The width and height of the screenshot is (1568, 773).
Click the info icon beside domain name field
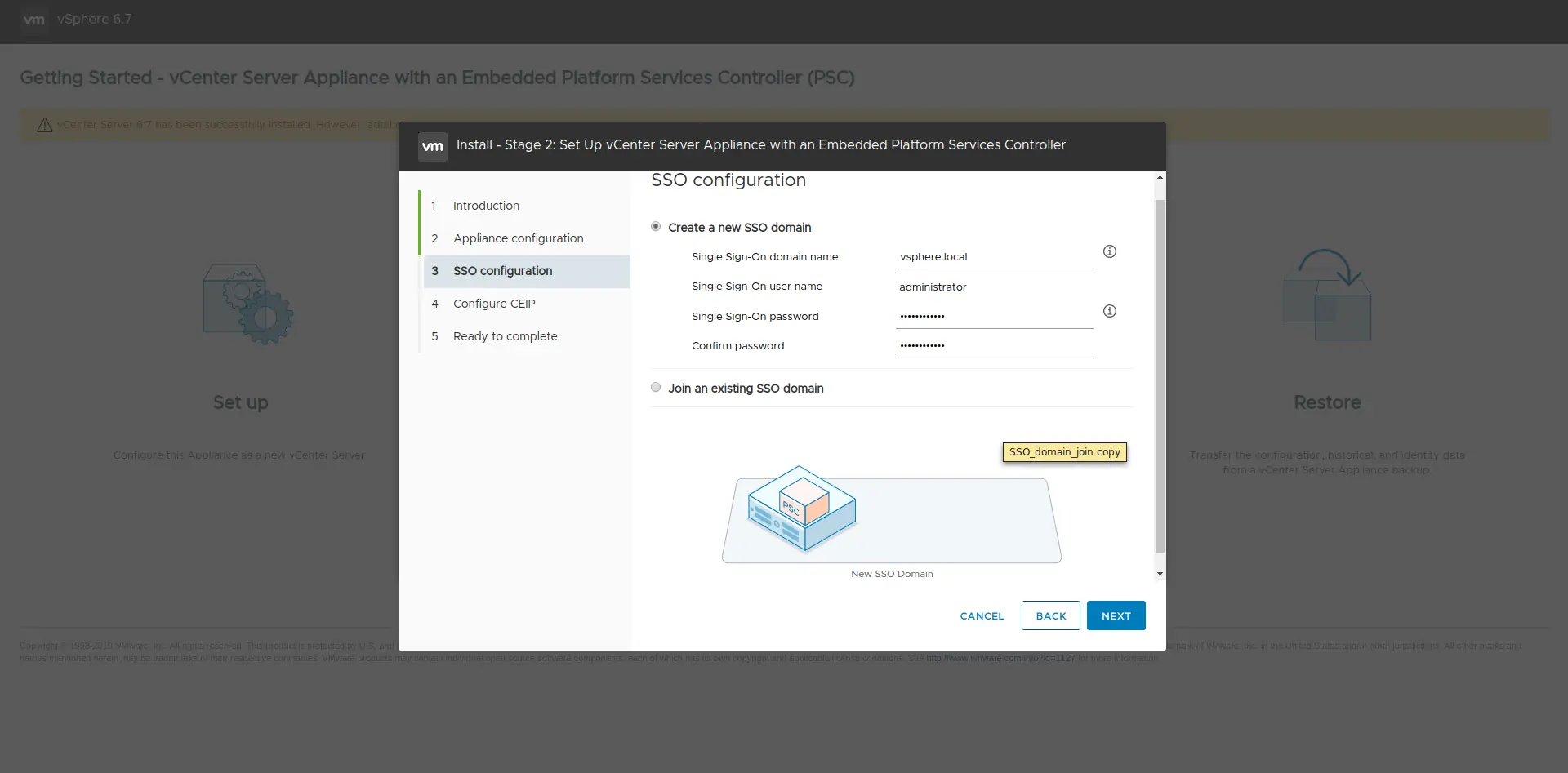[1110, 251]
